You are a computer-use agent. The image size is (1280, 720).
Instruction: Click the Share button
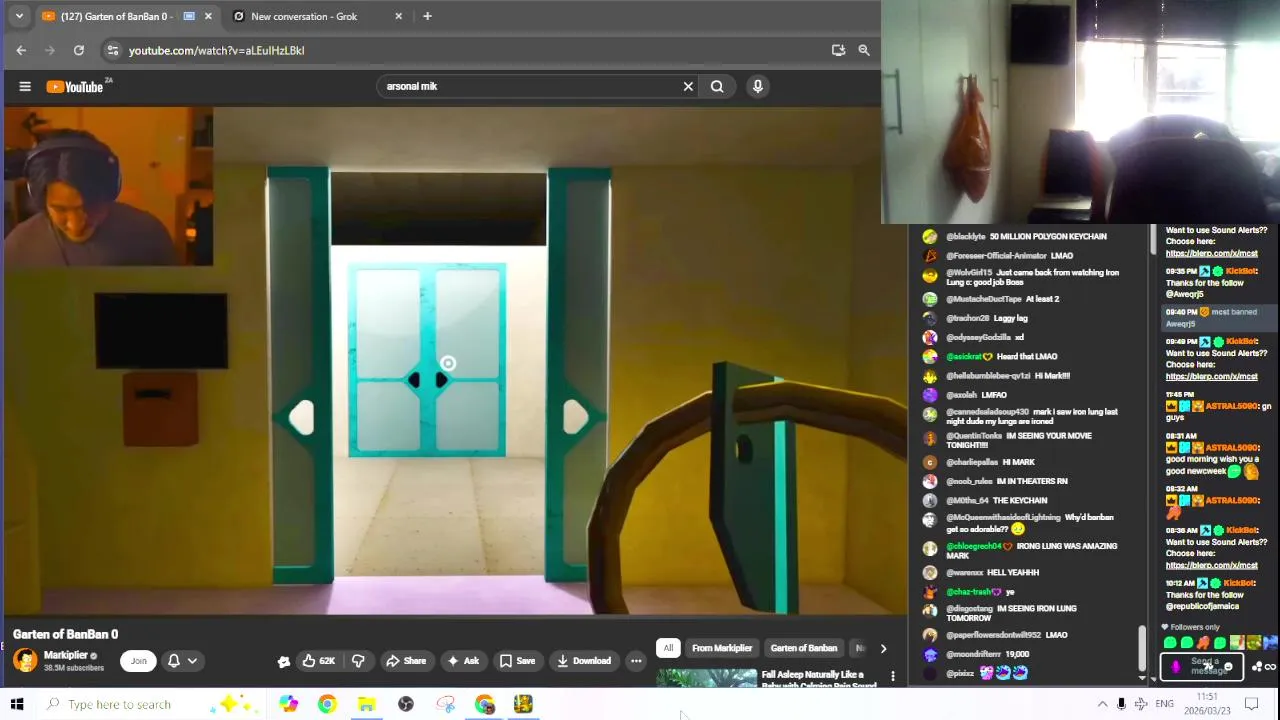coord(406,660)
